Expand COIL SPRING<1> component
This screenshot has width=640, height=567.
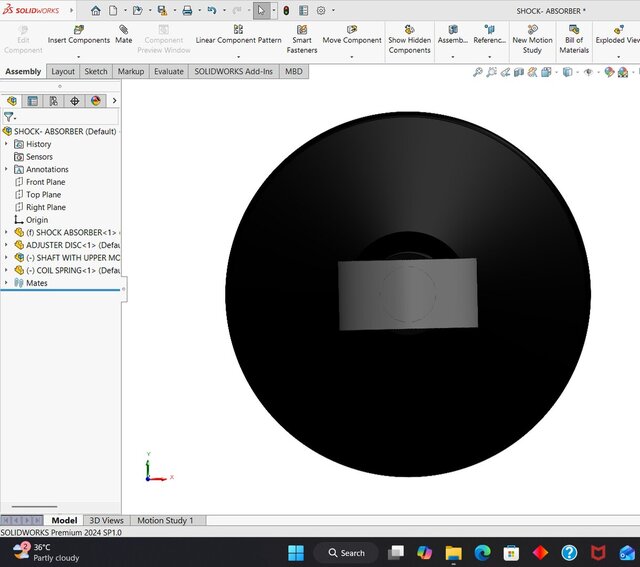[x=6, y=270]
